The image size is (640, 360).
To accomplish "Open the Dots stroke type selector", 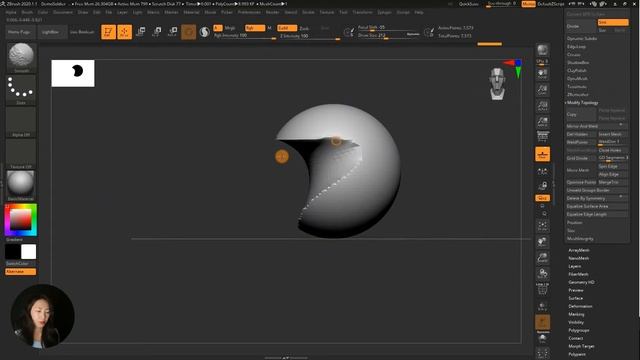I will tap(21, 89).
